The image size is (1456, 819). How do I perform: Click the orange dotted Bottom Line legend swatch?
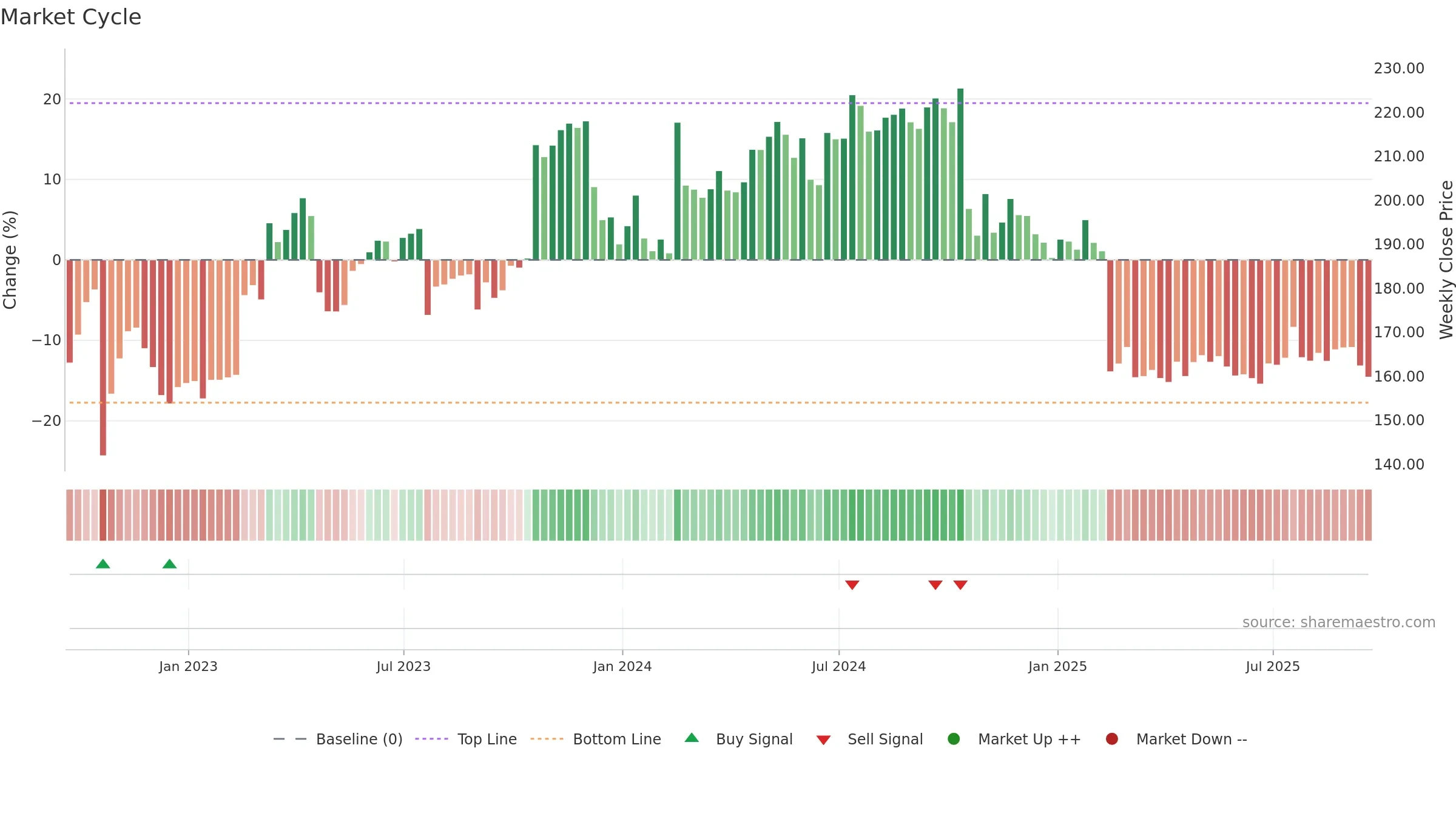(x=547, y=739)
